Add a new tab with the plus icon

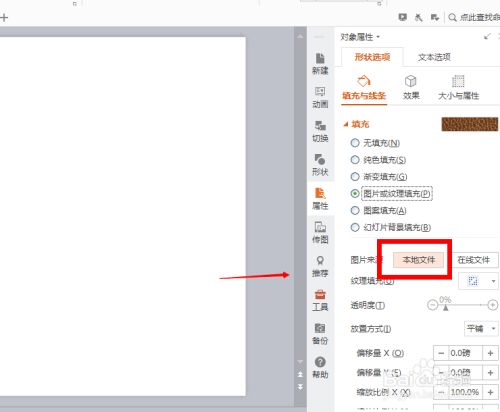pos(4,18)
